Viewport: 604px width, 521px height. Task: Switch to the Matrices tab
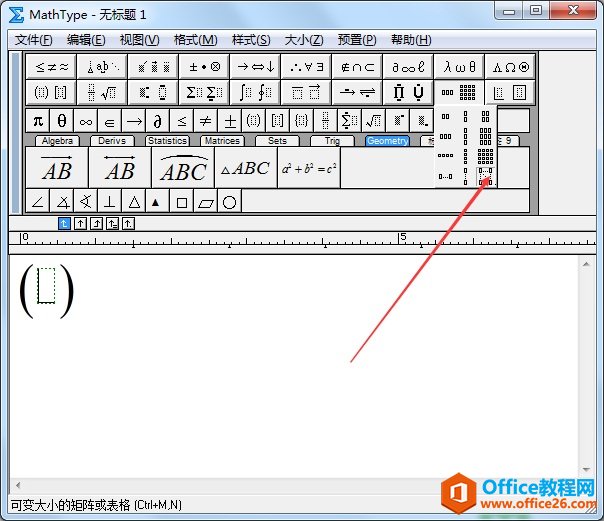coord(222,141)
